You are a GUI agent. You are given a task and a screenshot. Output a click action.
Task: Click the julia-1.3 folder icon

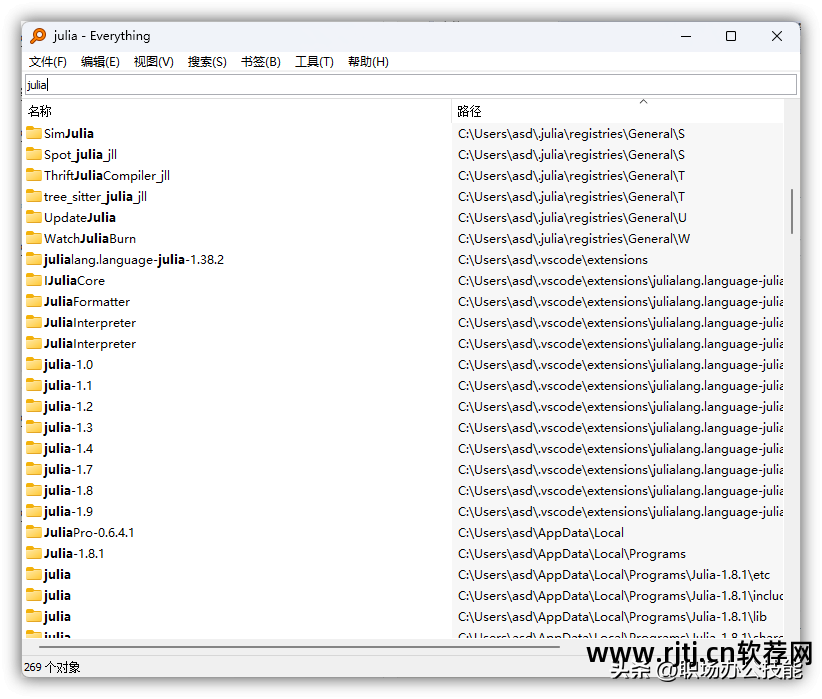click(x=34, y=426)
